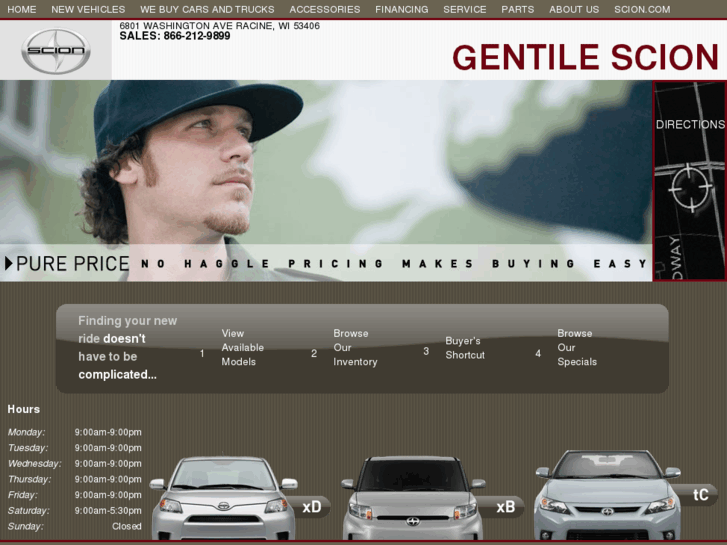Screen dimensions: 727x545
Task: Open the DIRECTIONS map panel
Action: pos(689,181)
